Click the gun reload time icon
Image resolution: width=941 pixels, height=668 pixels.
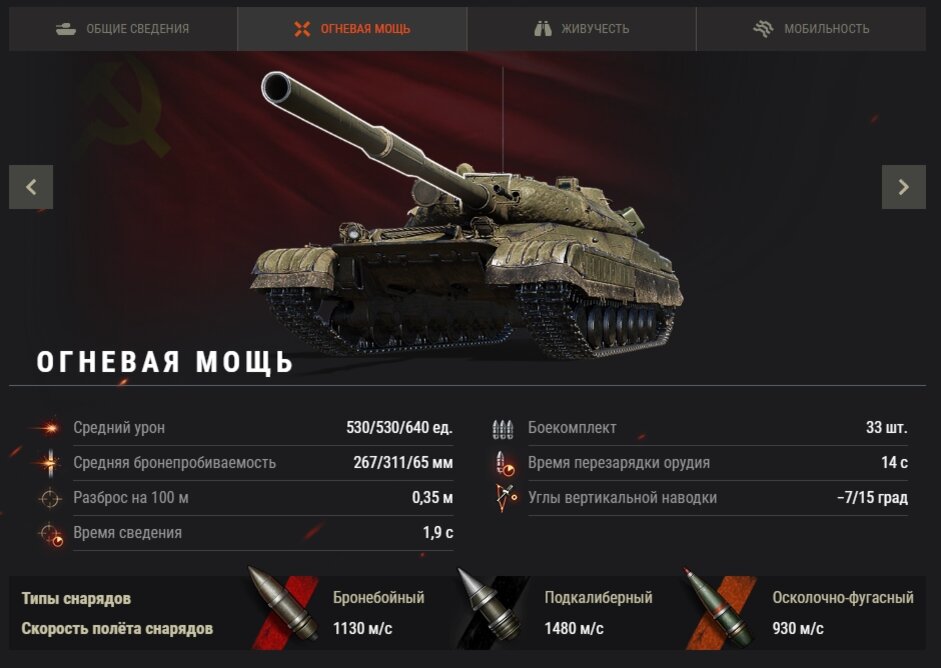pos(504,463)
